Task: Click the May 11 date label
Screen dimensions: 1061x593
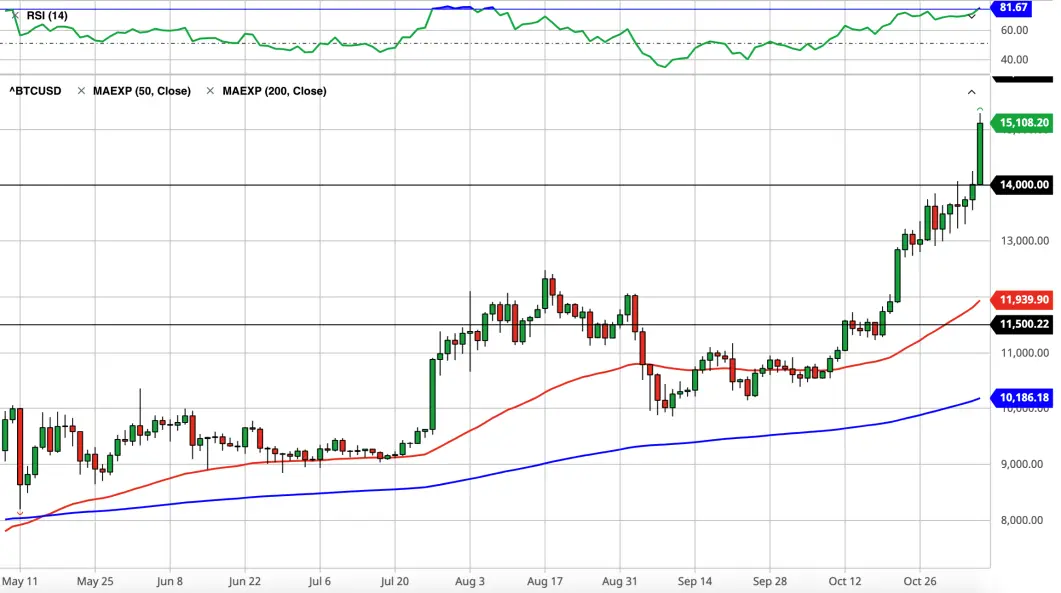Action: 20,581
